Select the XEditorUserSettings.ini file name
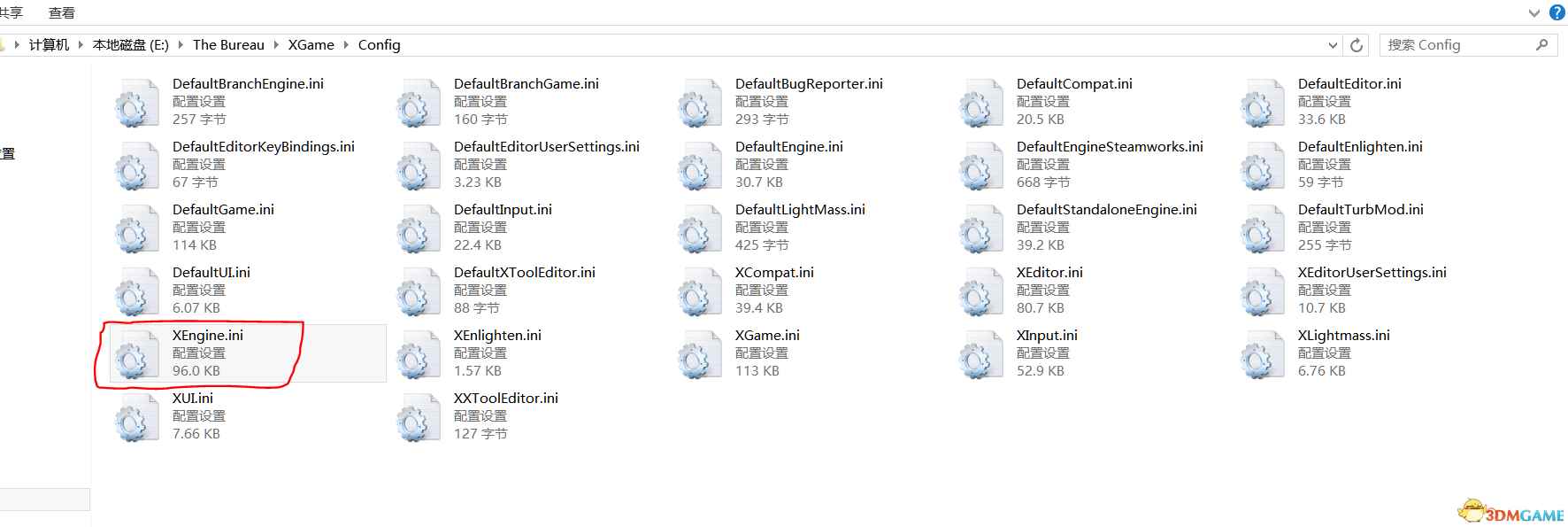Image resolution: width=1568 pixels, height=527 pixels. 1372,272
